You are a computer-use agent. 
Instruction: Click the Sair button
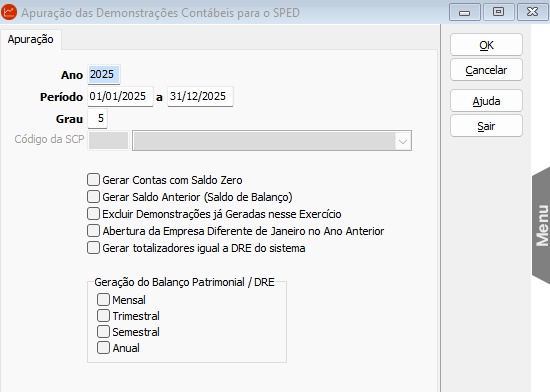tap(486, 126)
